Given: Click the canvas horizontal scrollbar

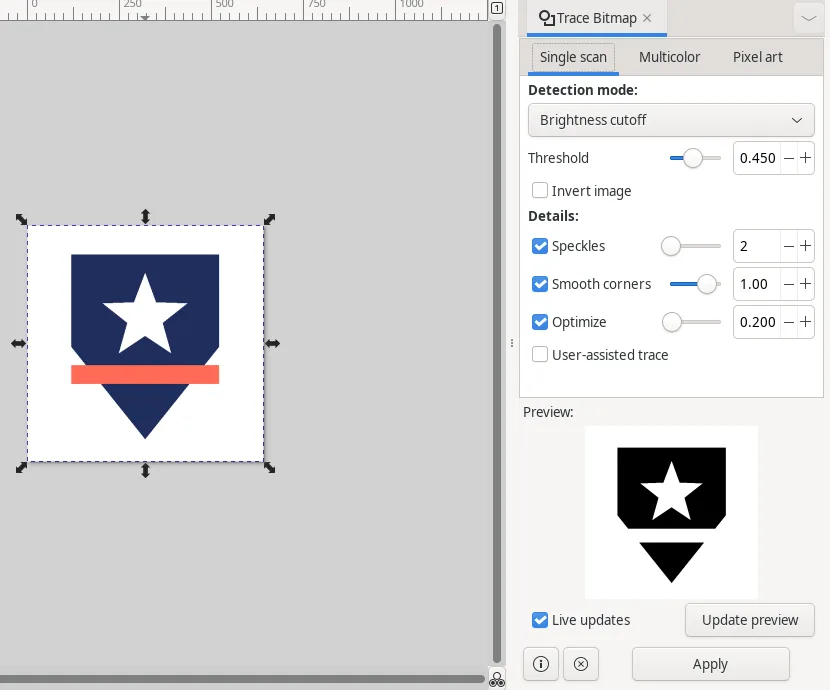Looking at the screenshot, I should [242, 679].
